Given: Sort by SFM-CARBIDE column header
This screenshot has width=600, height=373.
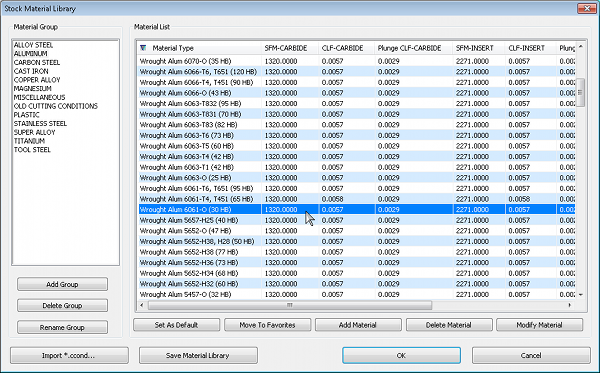Looking at the screenshot, I should (x=290, y=48).
